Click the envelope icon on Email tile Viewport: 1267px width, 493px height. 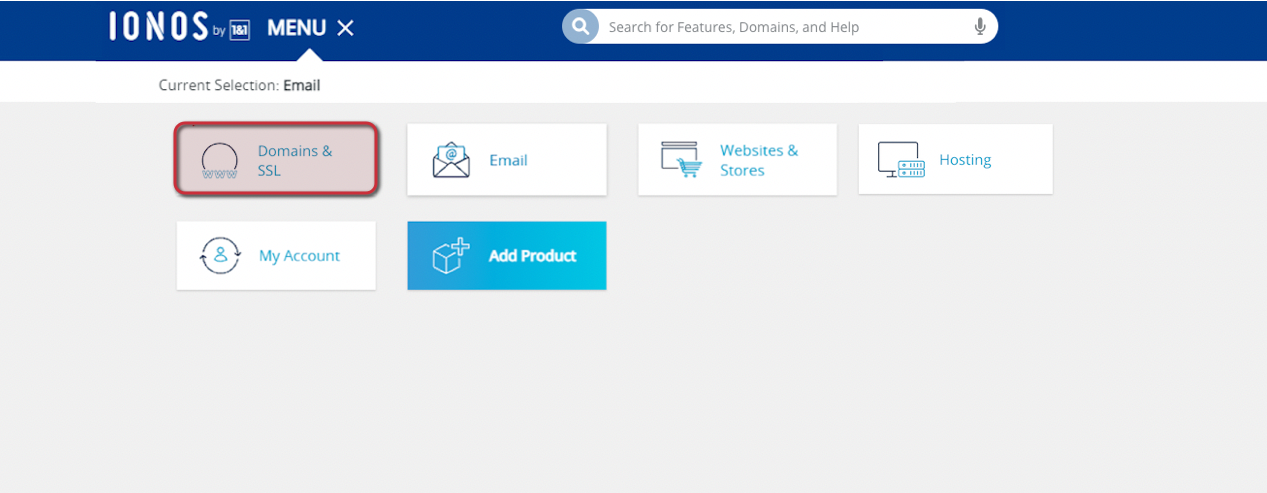(x=451, y=160)
